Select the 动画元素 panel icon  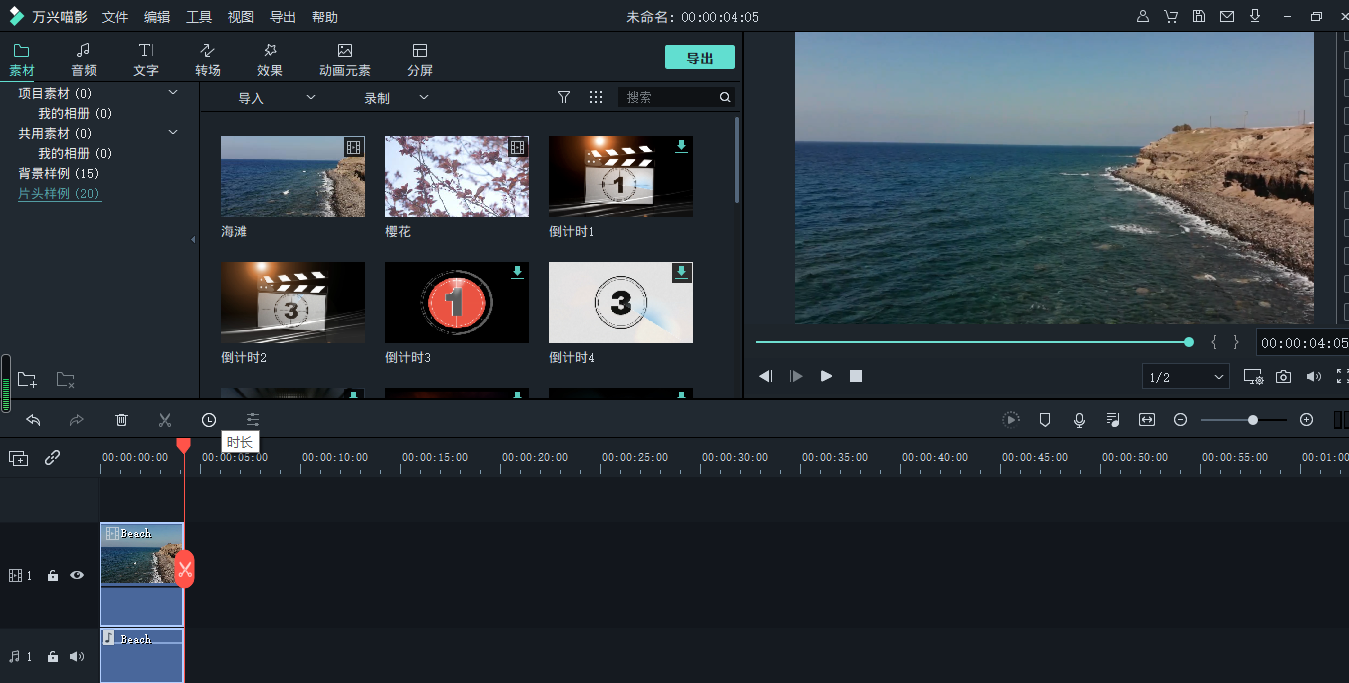tap(344, 57)
